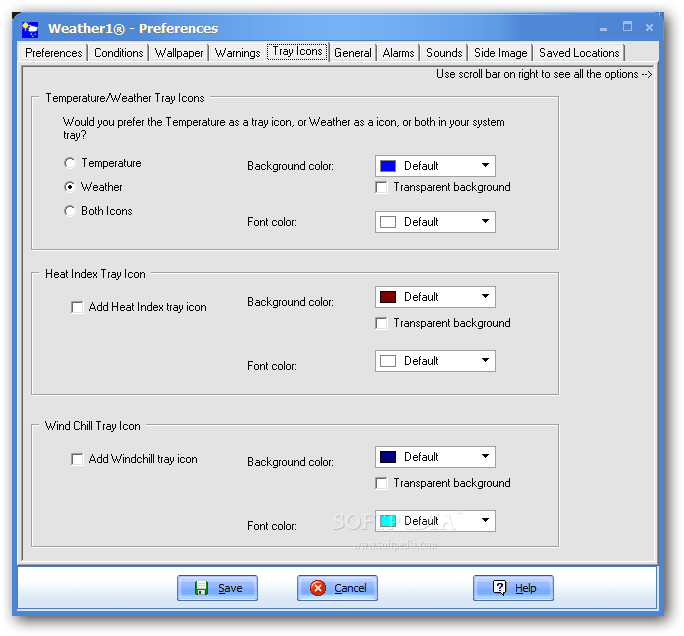Viewport: 684px width, 636px height.
Task: Click the white Heat Index font color swatch
Action: [x=388, y=361]
